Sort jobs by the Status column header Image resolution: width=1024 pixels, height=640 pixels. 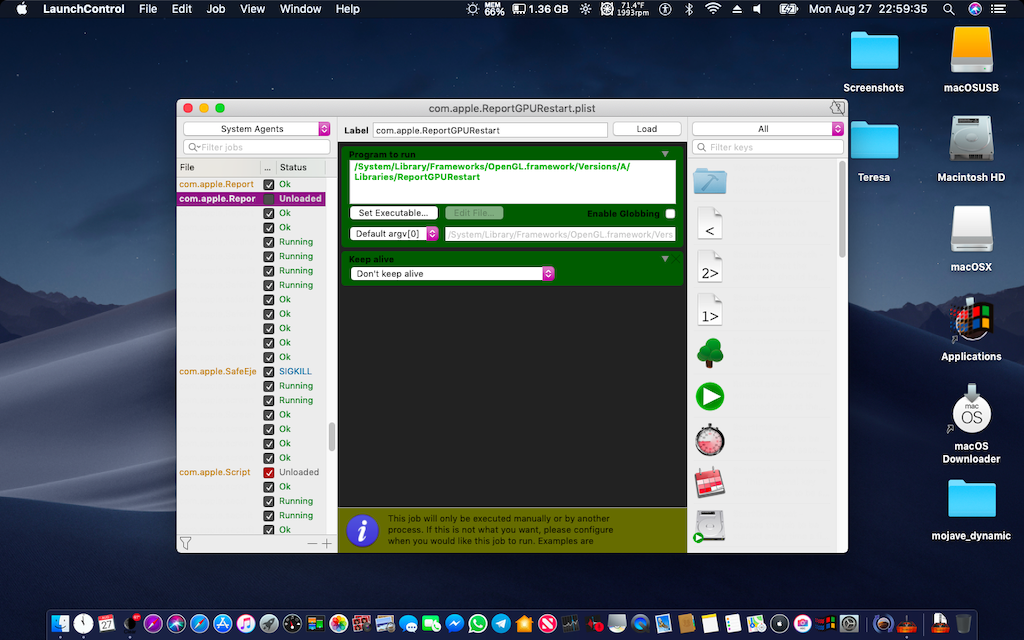(299, 167)
